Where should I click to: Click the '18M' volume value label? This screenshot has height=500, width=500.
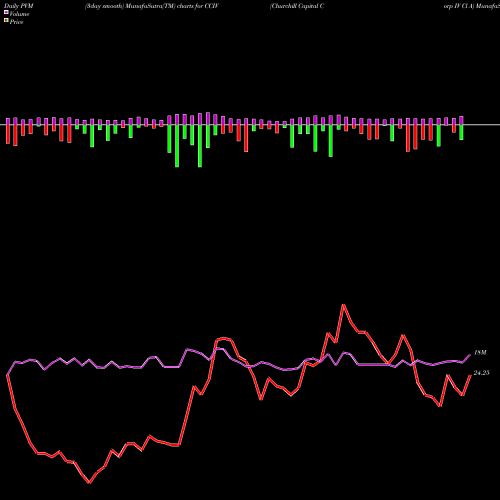point(480,353)
